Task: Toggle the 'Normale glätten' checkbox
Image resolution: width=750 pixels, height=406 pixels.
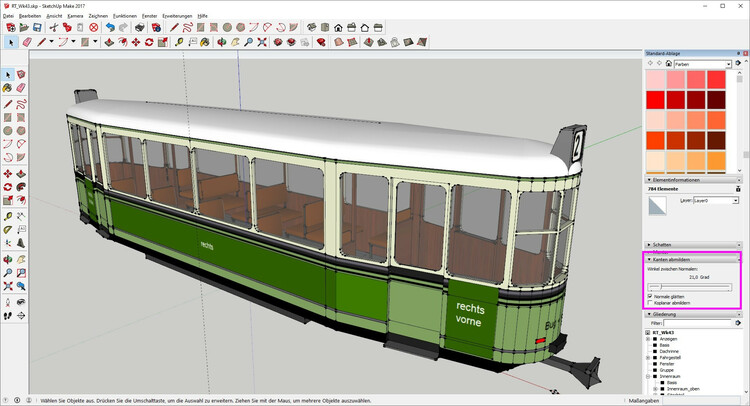Action: 649,295
